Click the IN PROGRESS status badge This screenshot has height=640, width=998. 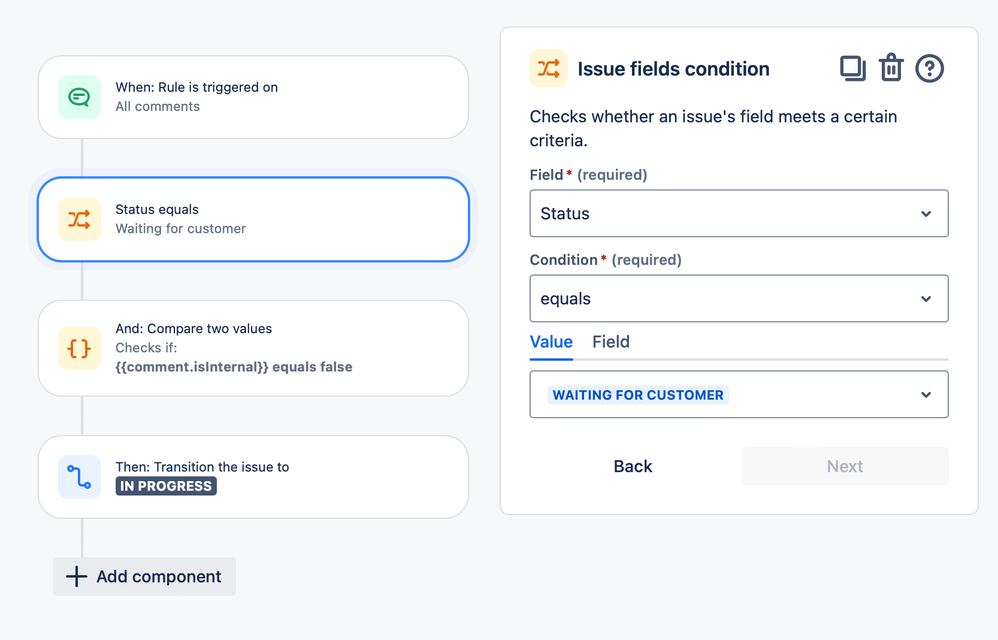(166, 486)
